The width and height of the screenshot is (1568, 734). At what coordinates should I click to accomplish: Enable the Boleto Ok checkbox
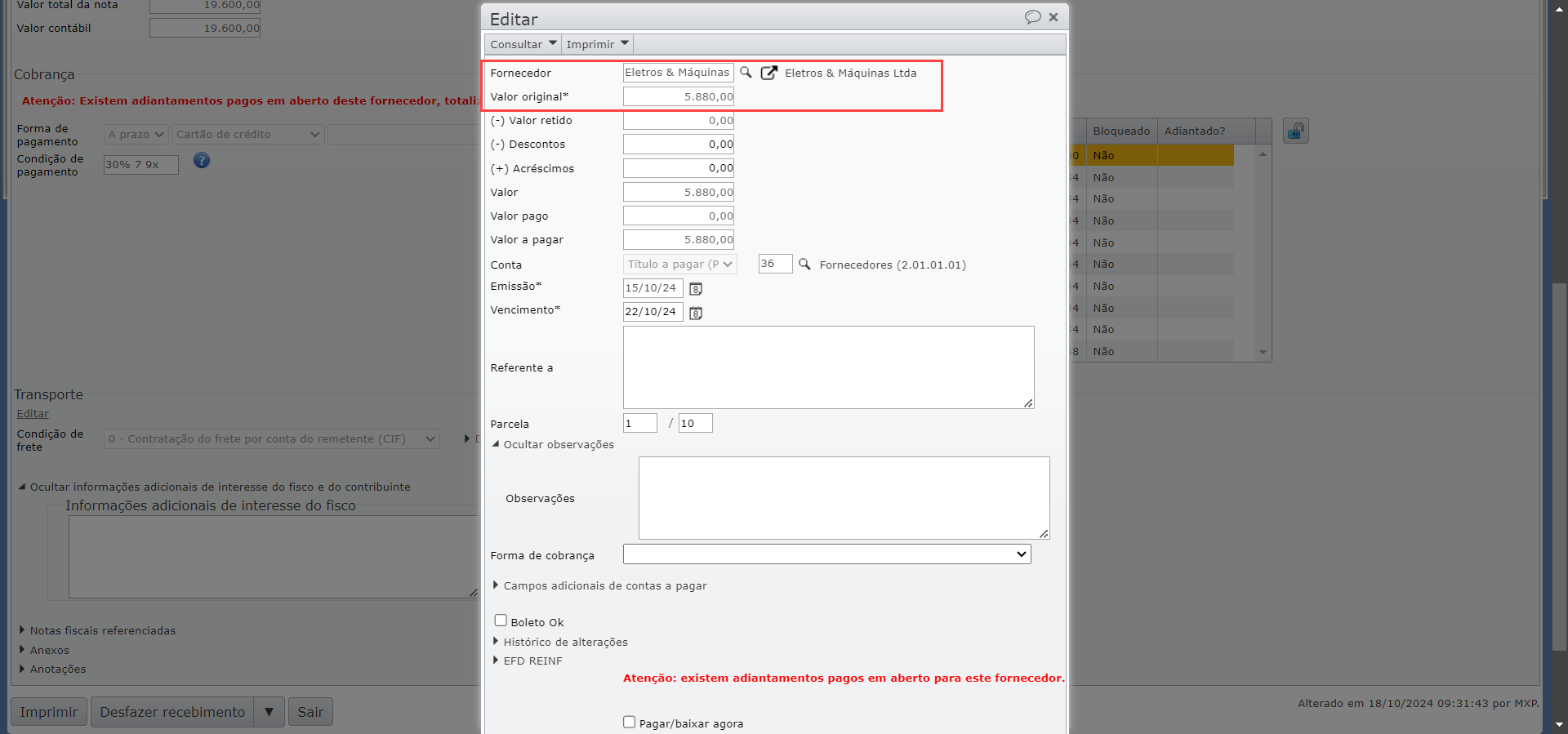click(x=501, y=621)
